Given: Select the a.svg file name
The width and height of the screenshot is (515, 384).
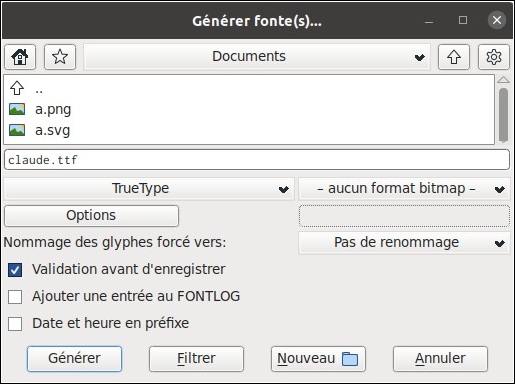Looking at the screenshot, I should (53, 130).
